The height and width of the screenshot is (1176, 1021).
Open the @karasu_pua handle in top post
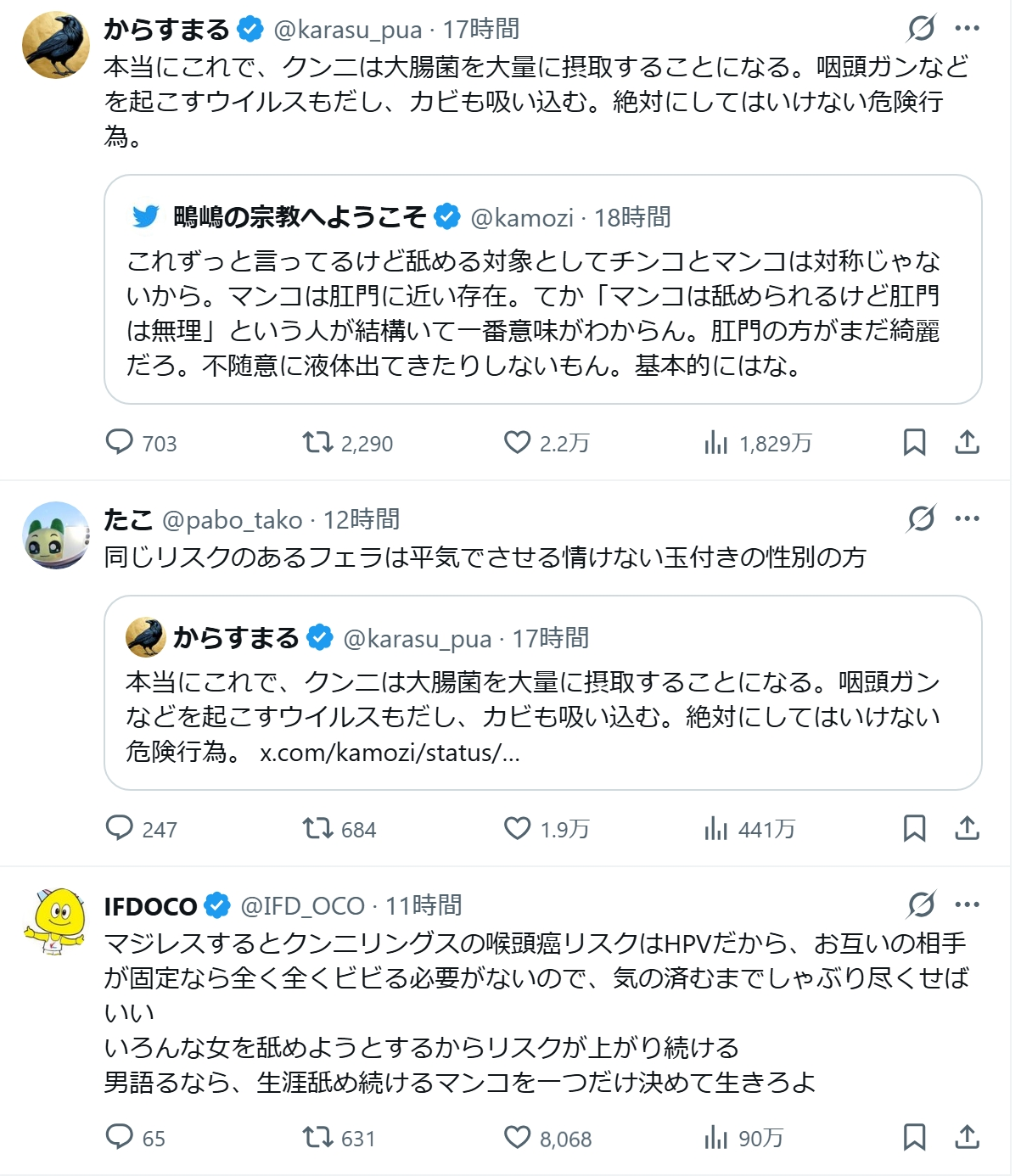348,30
